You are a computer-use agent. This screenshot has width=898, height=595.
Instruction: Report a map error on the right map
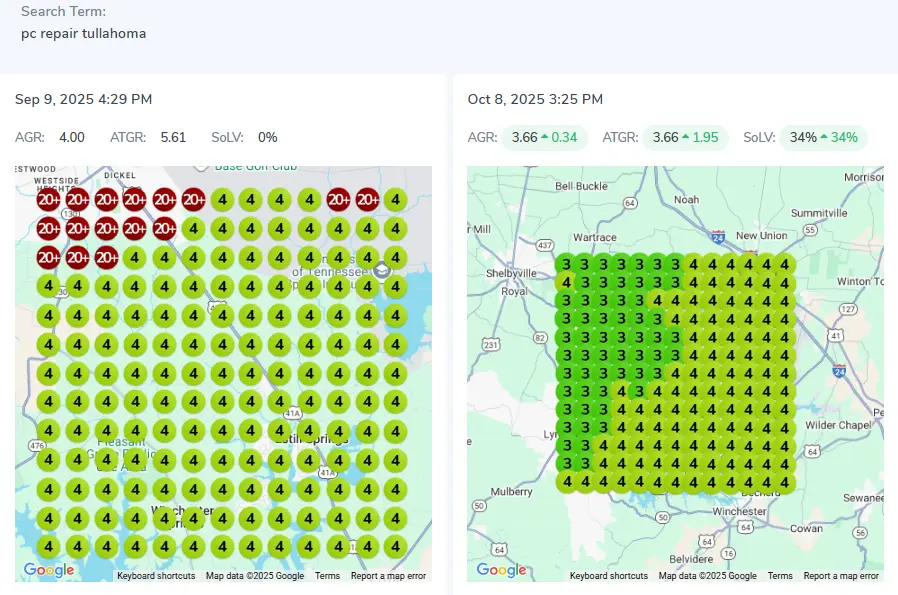tap(841, 576)
